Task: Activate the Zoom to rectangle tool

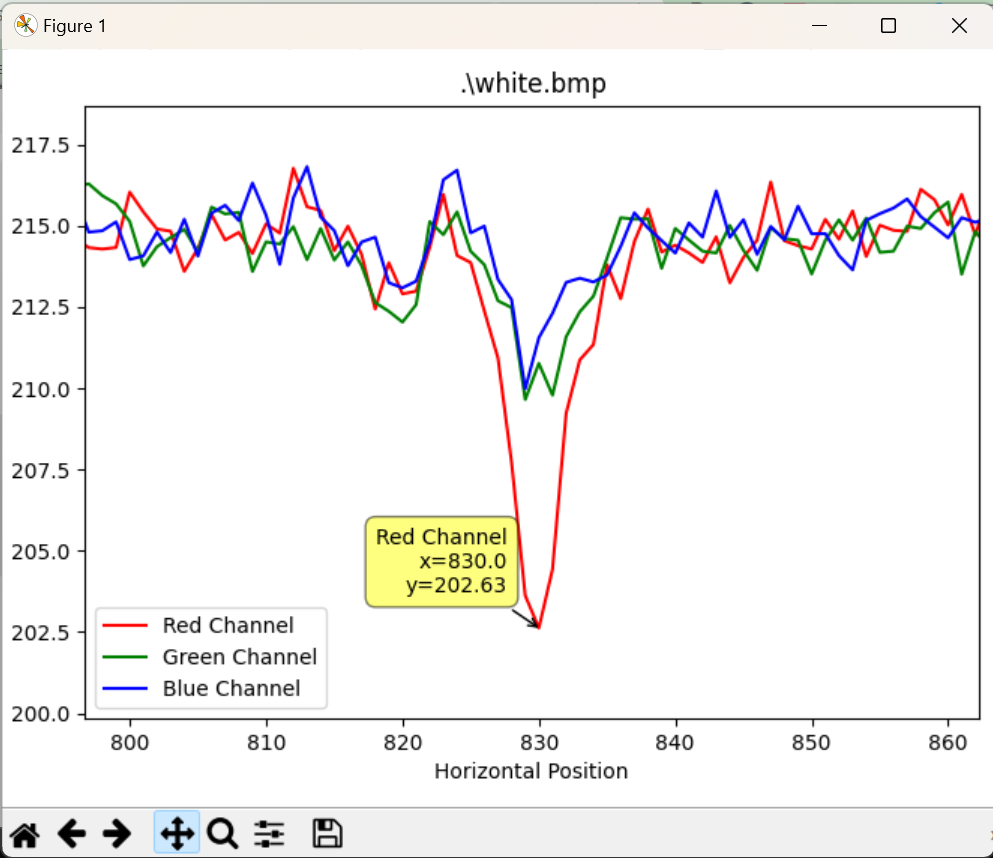Action: [222, 834]
